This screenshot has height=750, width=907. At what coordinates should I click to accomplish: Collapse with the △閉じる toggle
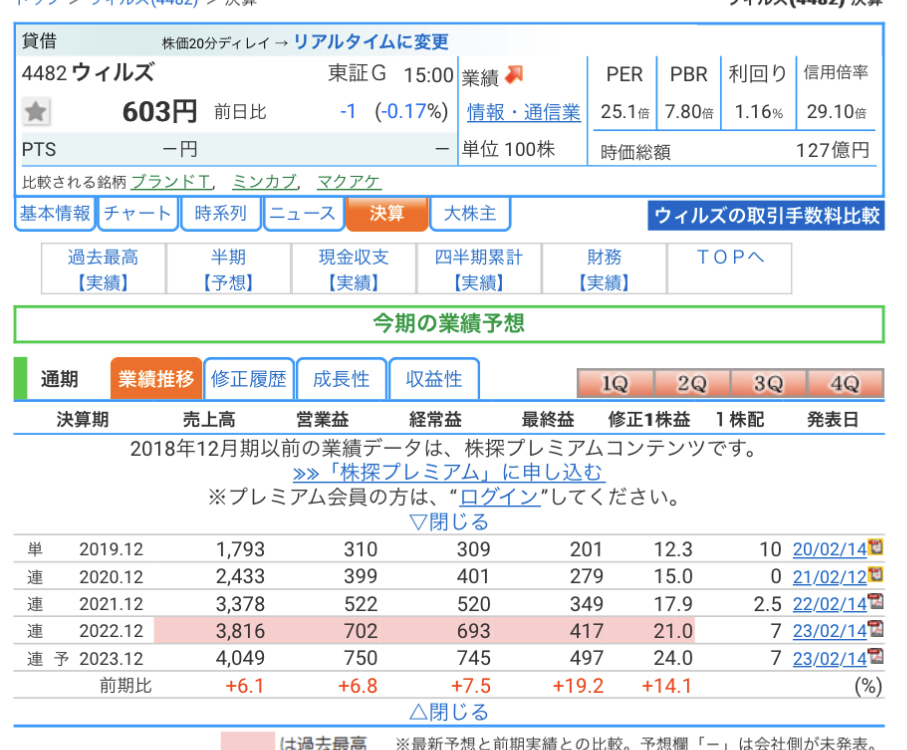[x=449, y=712]
